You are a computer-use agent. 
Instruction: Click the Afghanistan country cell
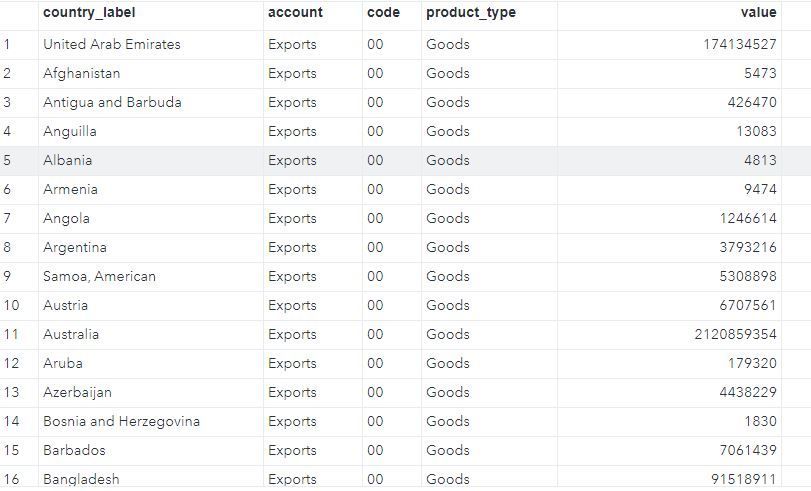pyautogui.click(x=82, y=73)
